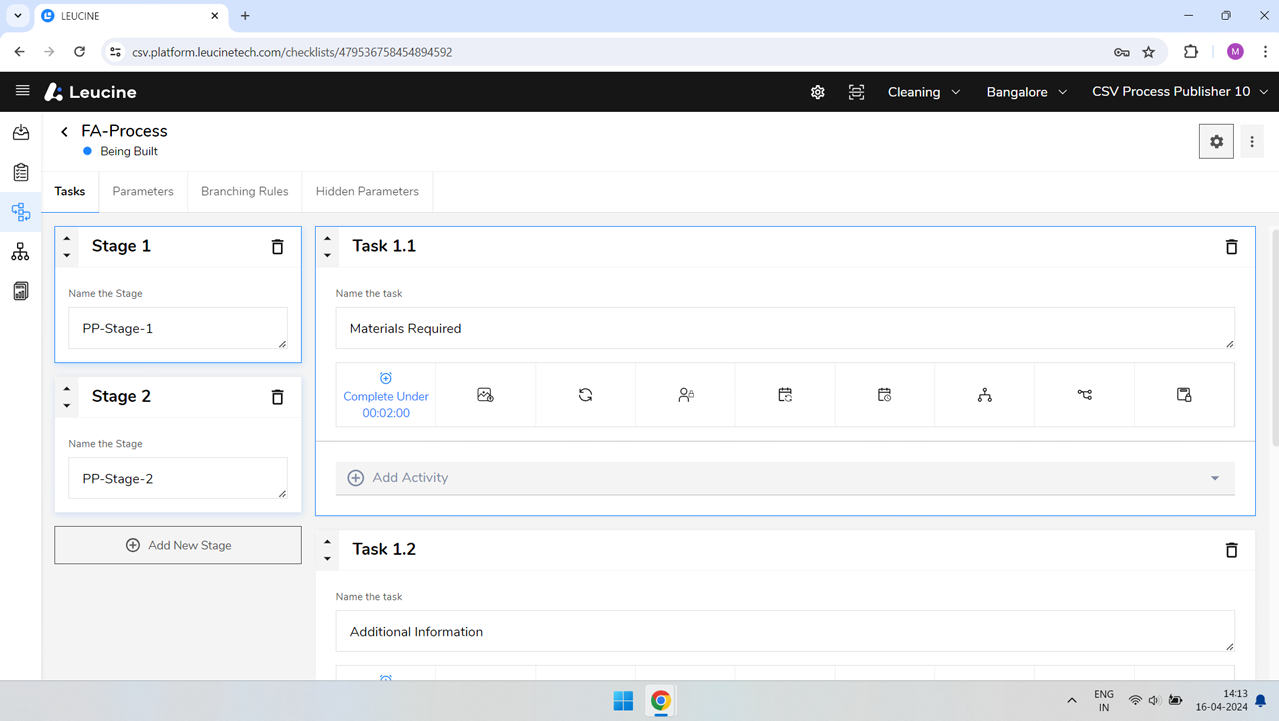
Task: Click the calendar refresh icon in Task 1.1
Action: pyautogui.click(x=785, y=395)
